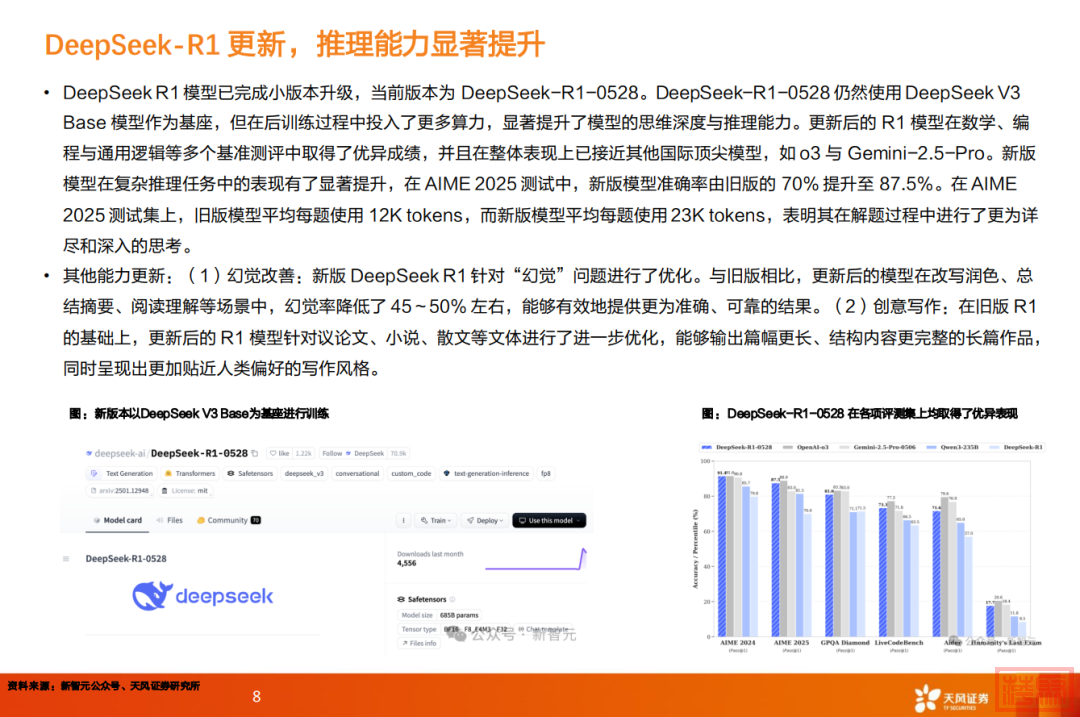The width and height of the screenshot is (1080, 717).
Task: Click the 4,556 downloads value
Action: click(x=406, y=563)
